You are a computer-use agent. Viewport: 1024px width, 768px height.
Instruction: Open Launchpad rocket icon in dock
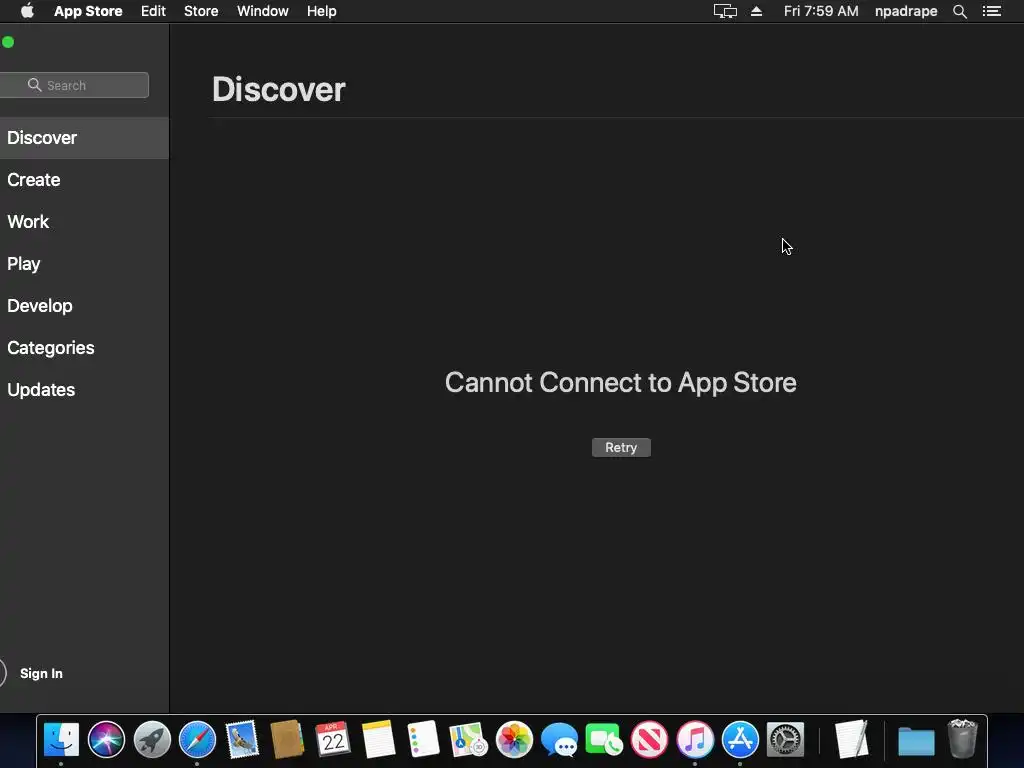[x=152, y=740]
